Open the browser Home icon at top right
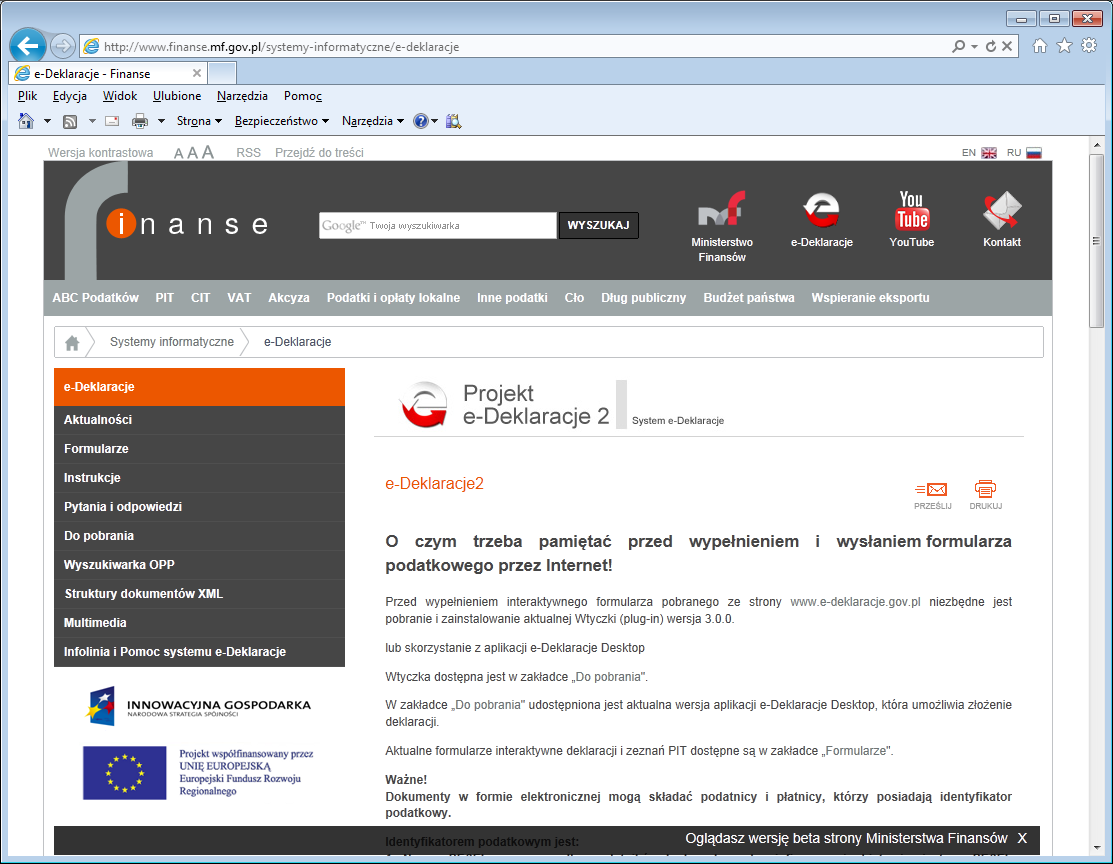Viewport: 1113px width, 864px height. pyautogui.click(x=1040, y=46)
